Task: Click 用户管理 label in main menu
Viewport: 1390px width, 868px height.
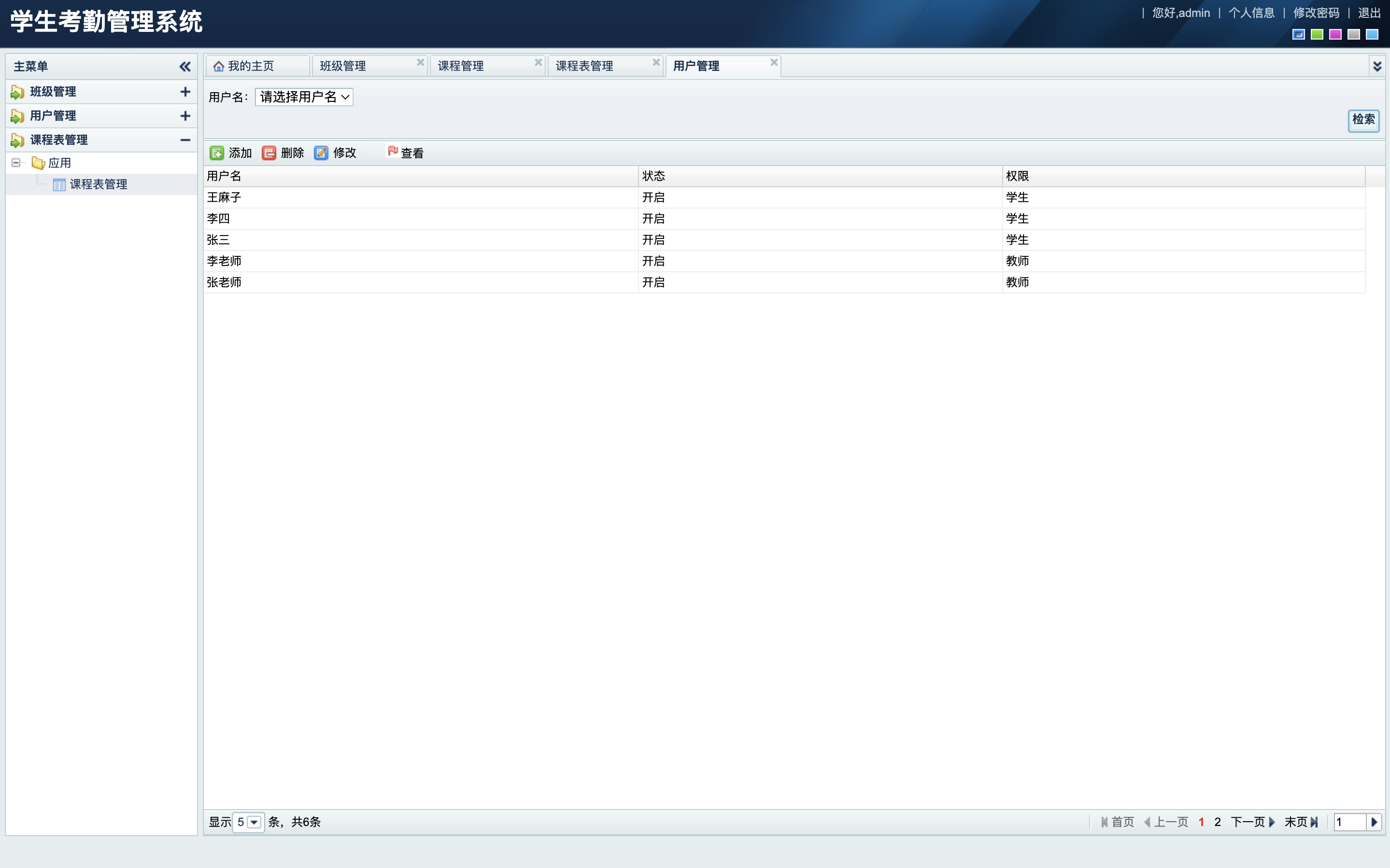Action: [x=53, y=116]
